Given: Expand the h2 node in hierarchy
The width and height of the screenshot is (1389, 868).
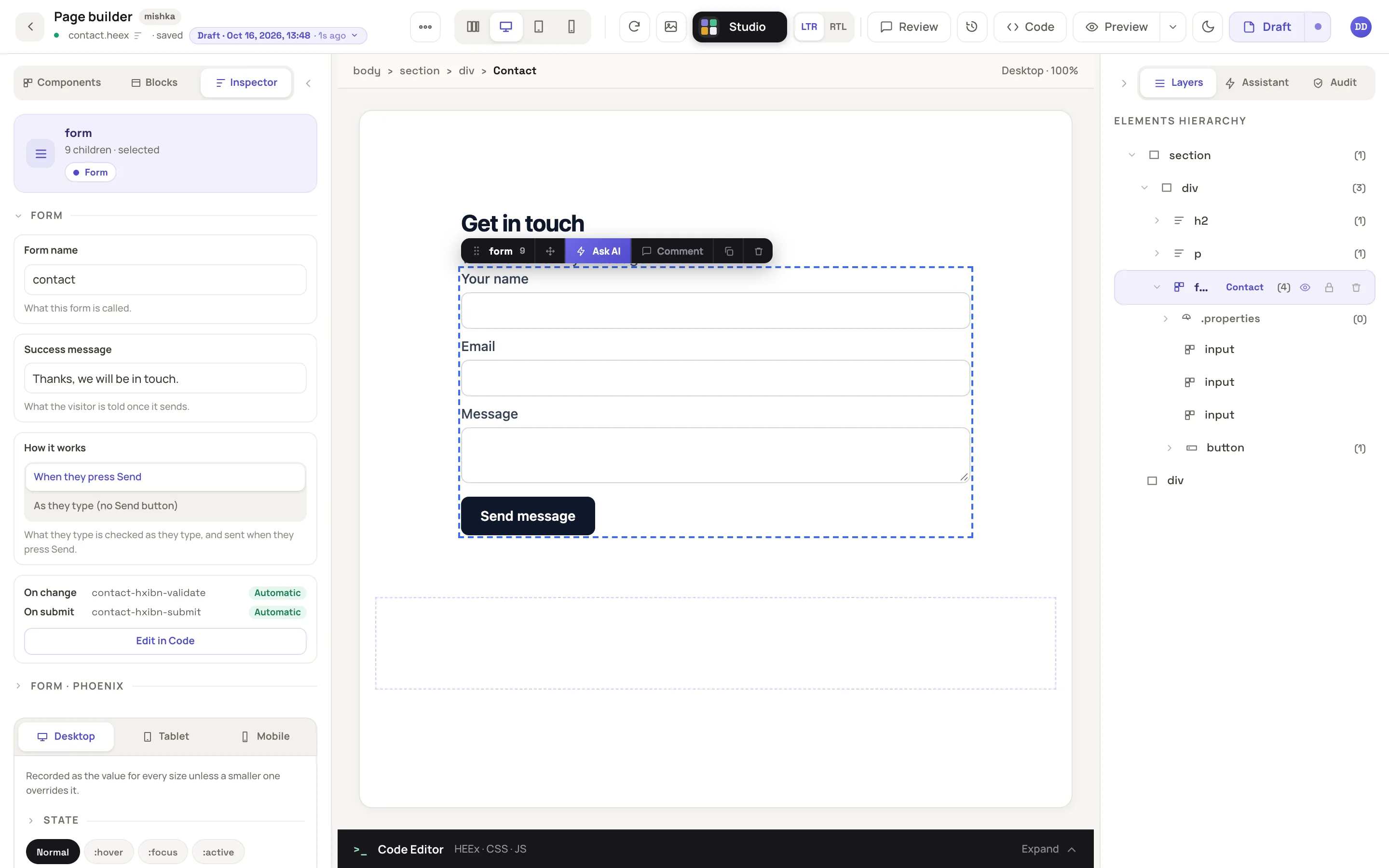Looking at the screenshot, I should tap(1157, 220).
